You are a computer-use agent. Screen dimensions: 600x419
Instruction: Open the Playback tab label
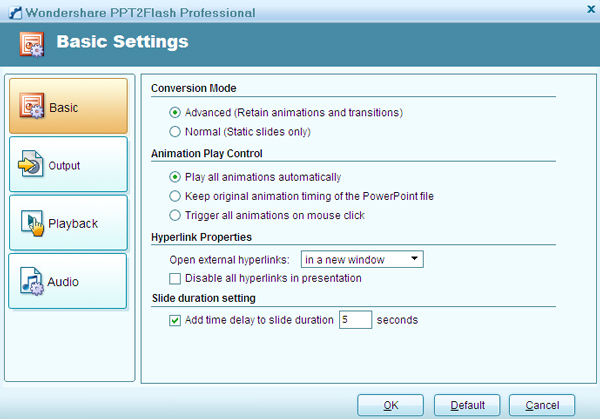(x=74, y=223)
